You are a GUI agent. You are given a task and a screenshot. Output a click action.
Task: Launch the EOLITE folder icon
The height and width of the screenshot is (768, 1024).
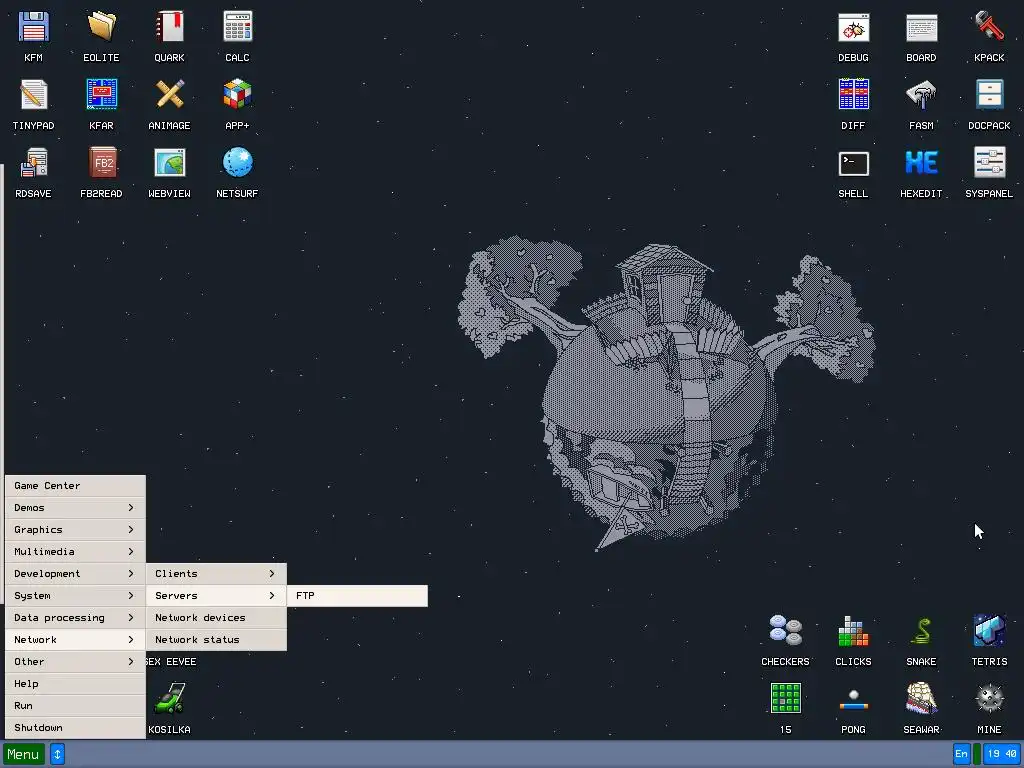tap(101, 27)
